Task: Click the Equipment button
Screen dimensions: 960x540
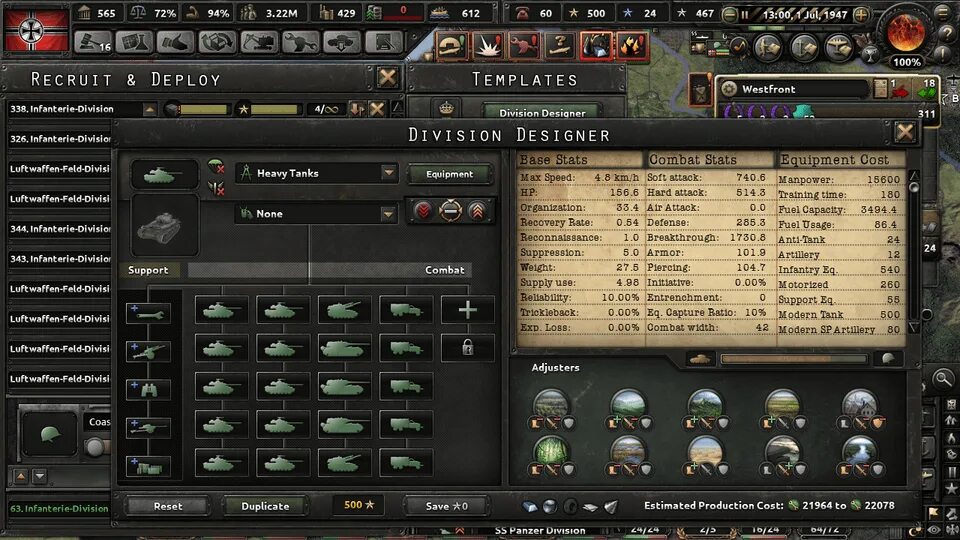Action: click(449, 174)
